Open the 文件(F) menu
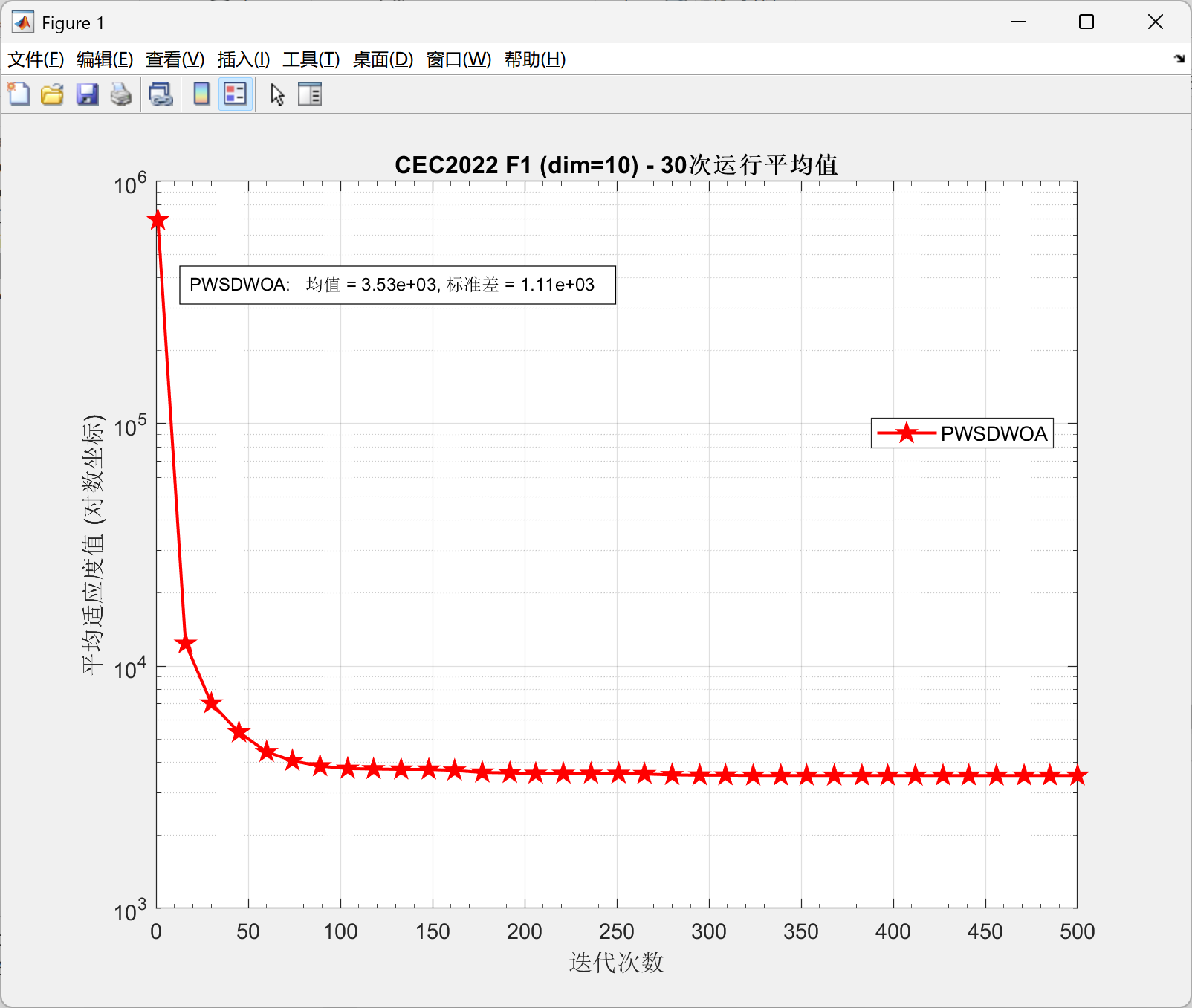The height and width of the screenshot is (1008, 1192). 36,59
